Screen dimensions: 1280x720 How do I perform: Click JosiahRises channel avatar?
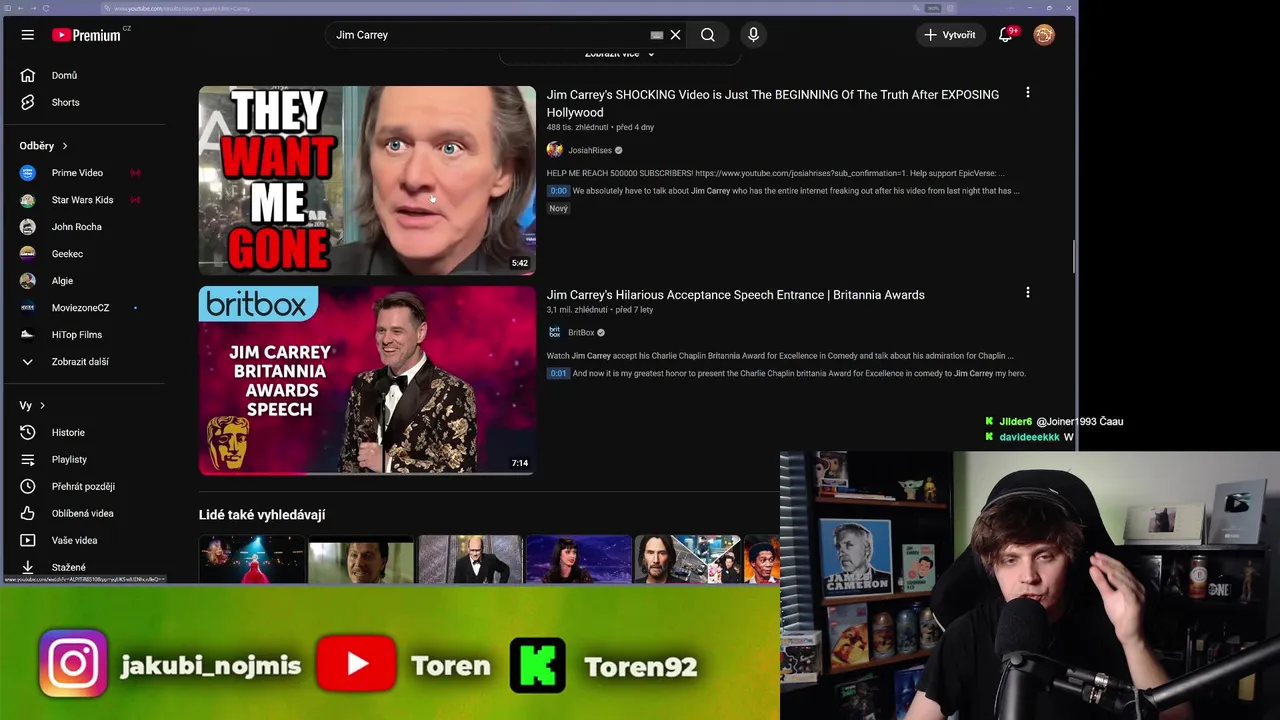pos(554,150)
